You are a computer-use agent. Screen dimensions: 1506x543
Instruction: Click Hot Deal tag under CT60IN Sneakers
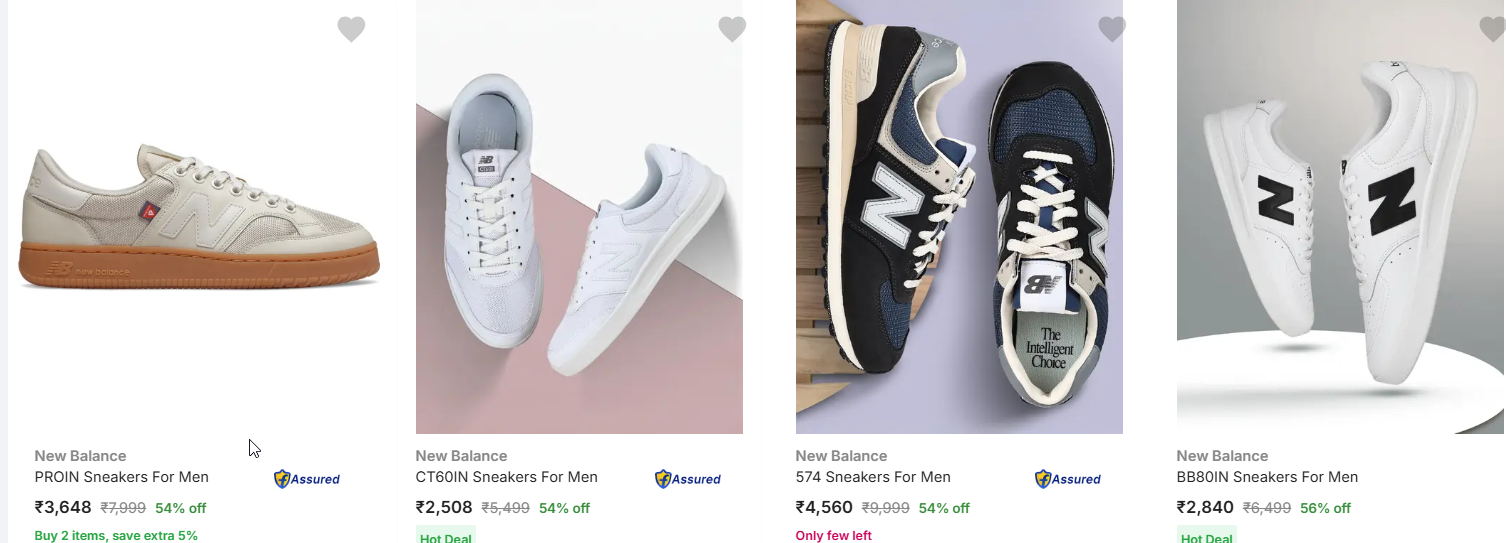(446, 537)
